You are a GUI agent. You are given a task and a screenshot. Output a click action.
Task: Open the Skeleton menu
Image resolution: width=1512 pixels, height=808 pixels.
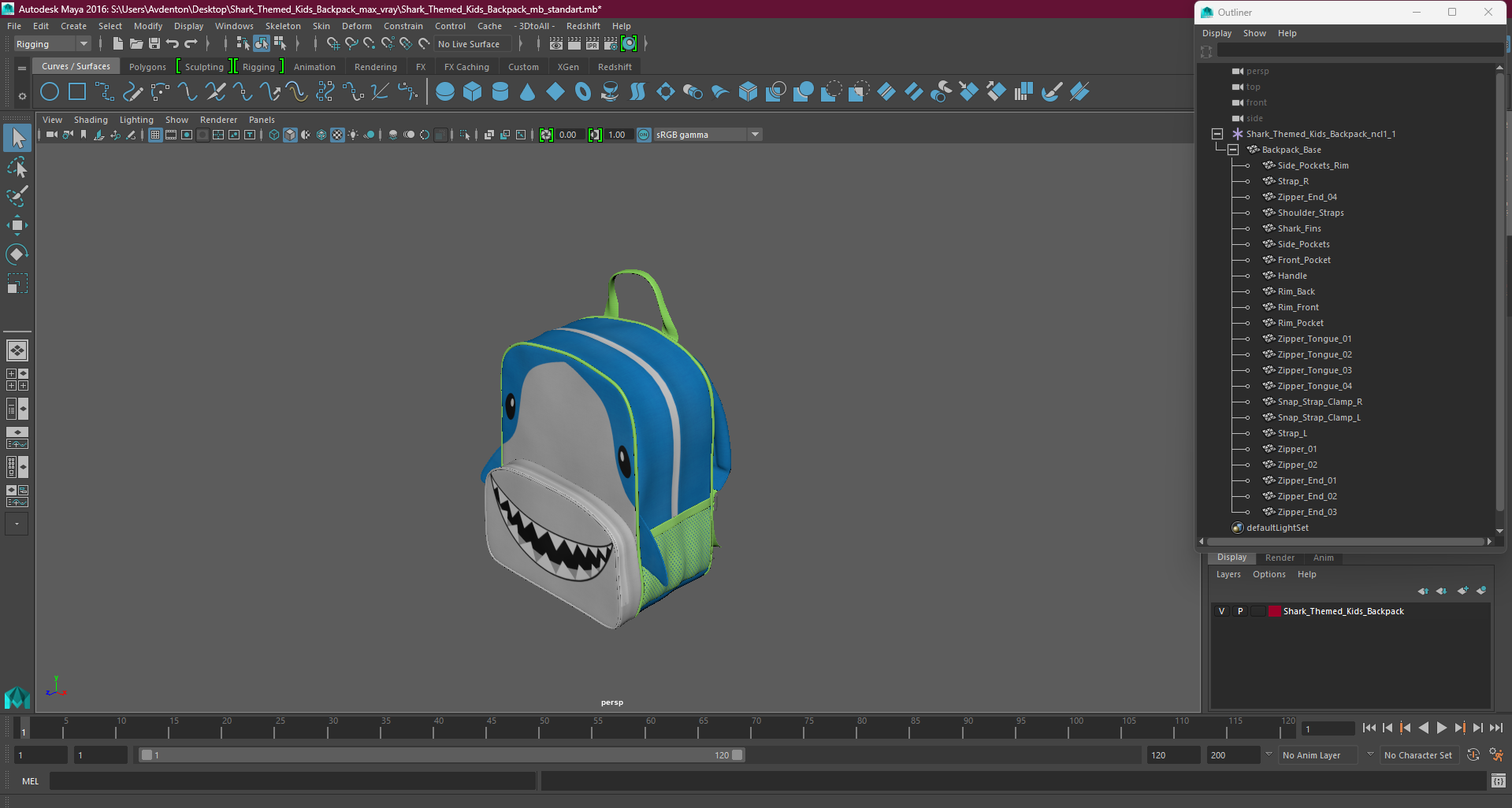(283, 26)
